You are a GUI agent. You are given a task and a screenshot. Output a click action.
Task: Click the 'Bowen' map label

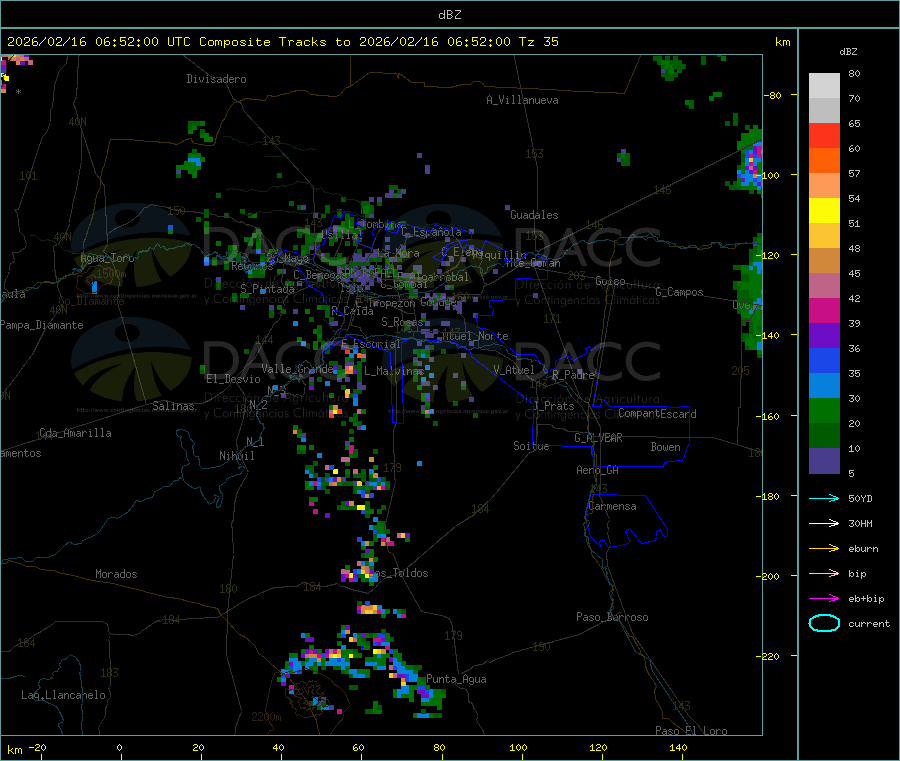pos(665,447)
